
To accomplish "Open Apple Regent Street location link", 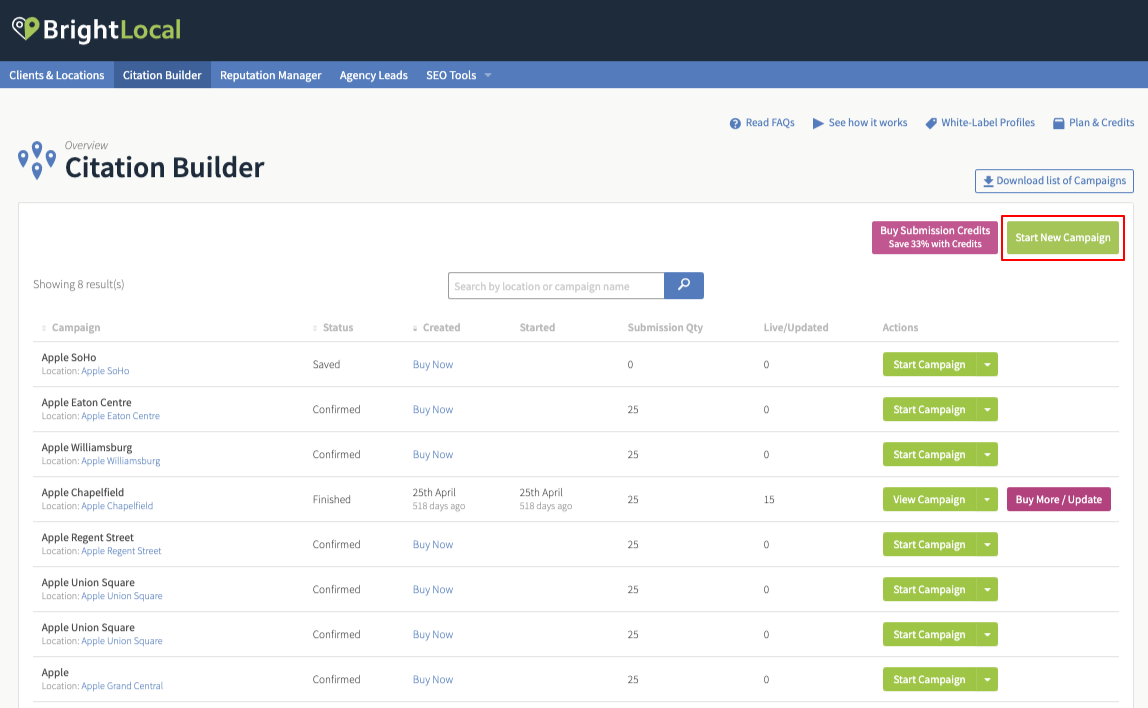I will coord(122,551).
